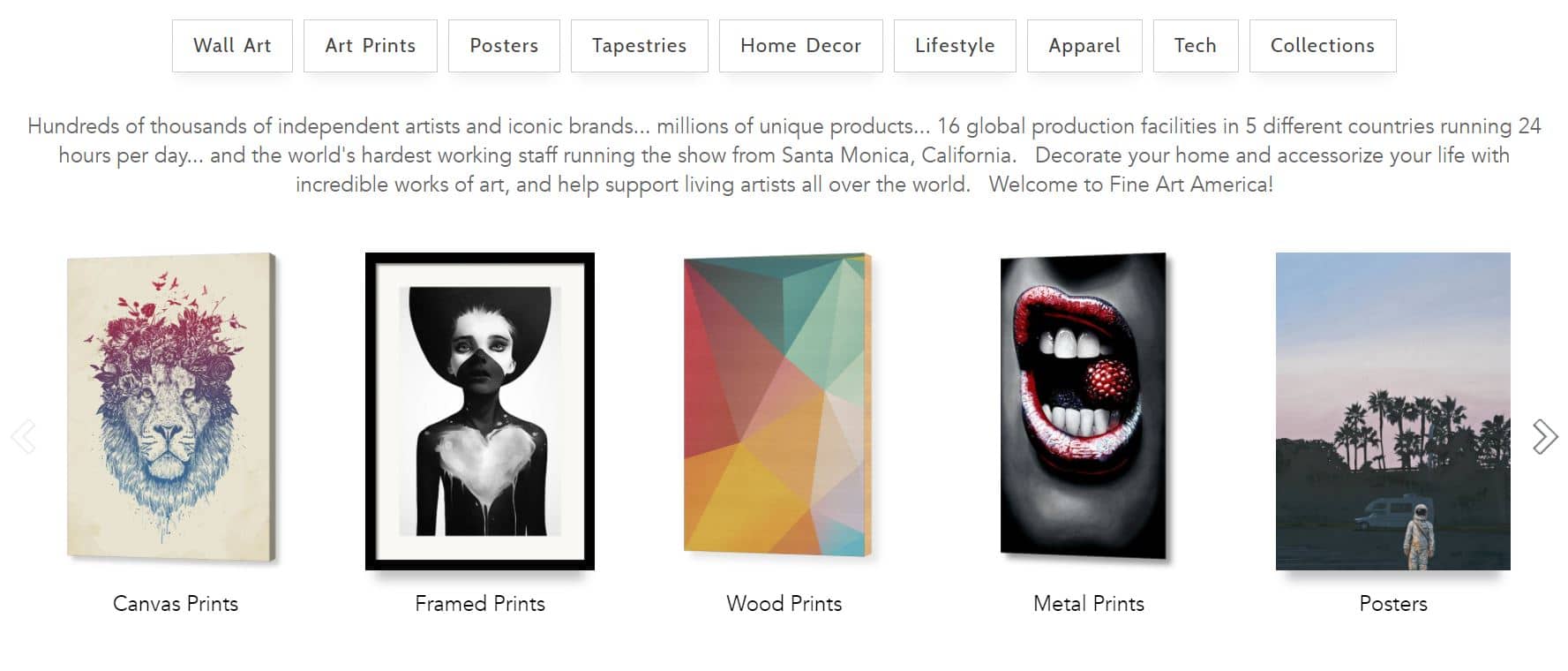Open the Home Decor category

pyautogui.click(x=801, y=46)
